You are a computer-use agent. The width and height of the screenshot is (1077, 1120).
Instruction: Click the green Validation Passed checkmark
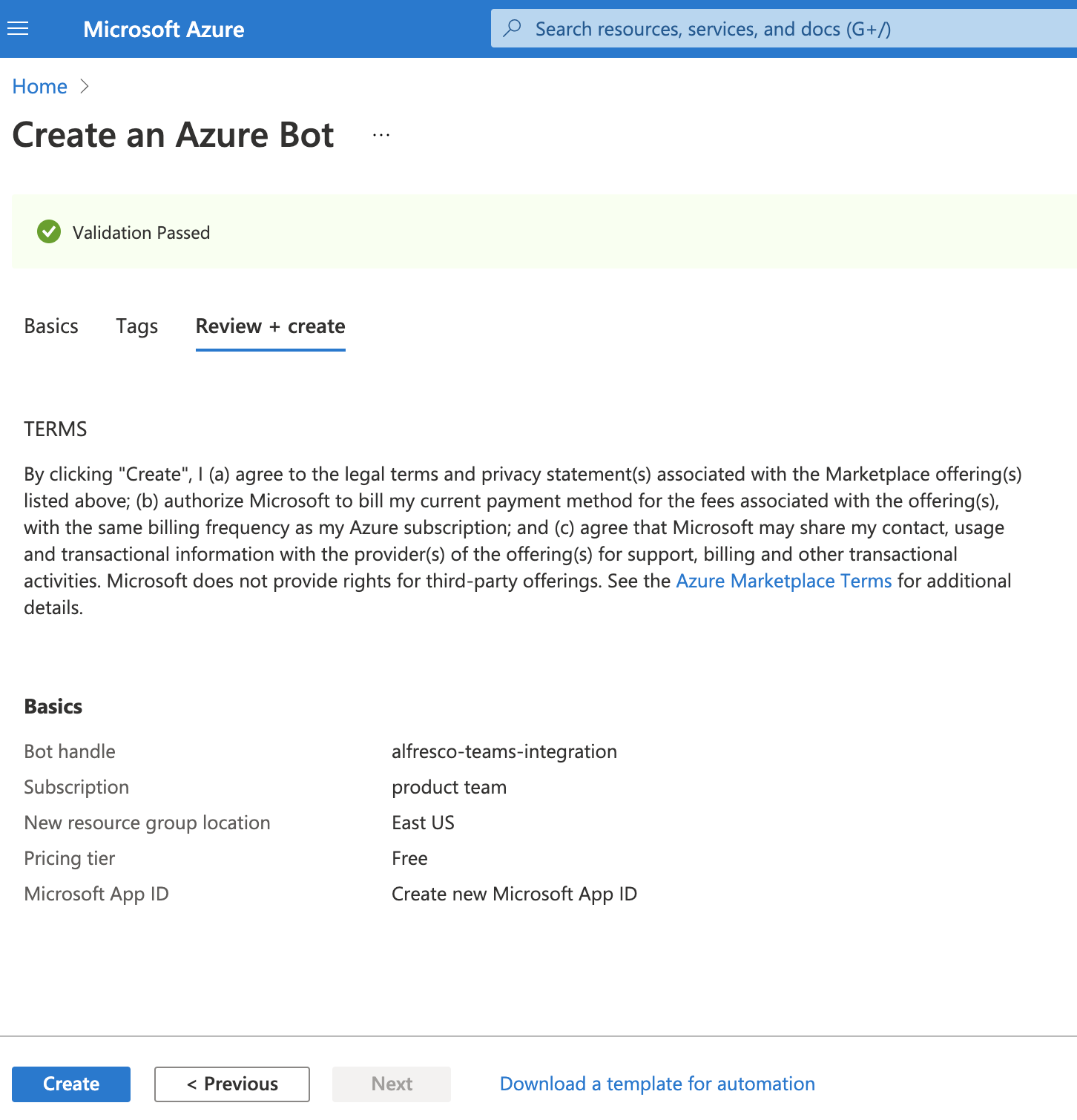(x=49, y=232)
